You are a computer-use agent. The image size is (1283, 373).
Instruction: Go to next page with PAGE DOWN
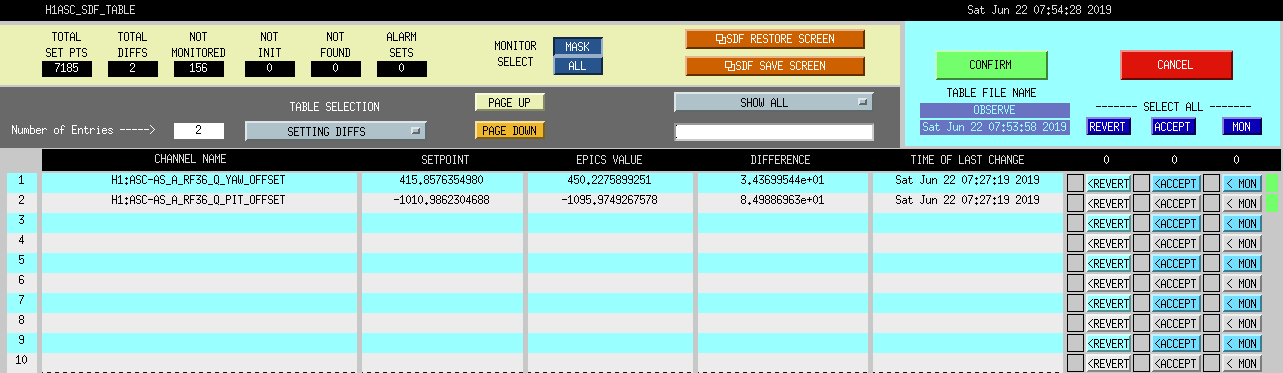(x=509, y=130)
